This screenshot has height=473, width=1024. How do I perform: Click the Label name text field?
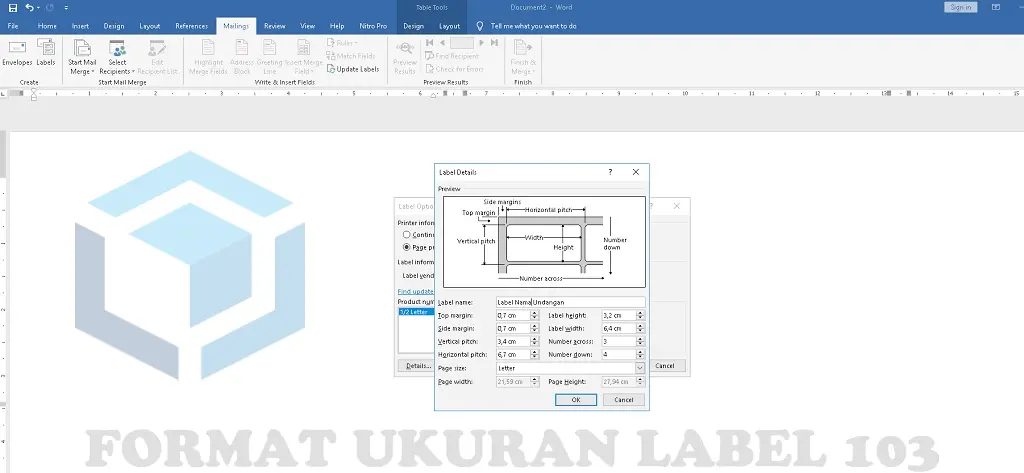[x=570, y=302]
